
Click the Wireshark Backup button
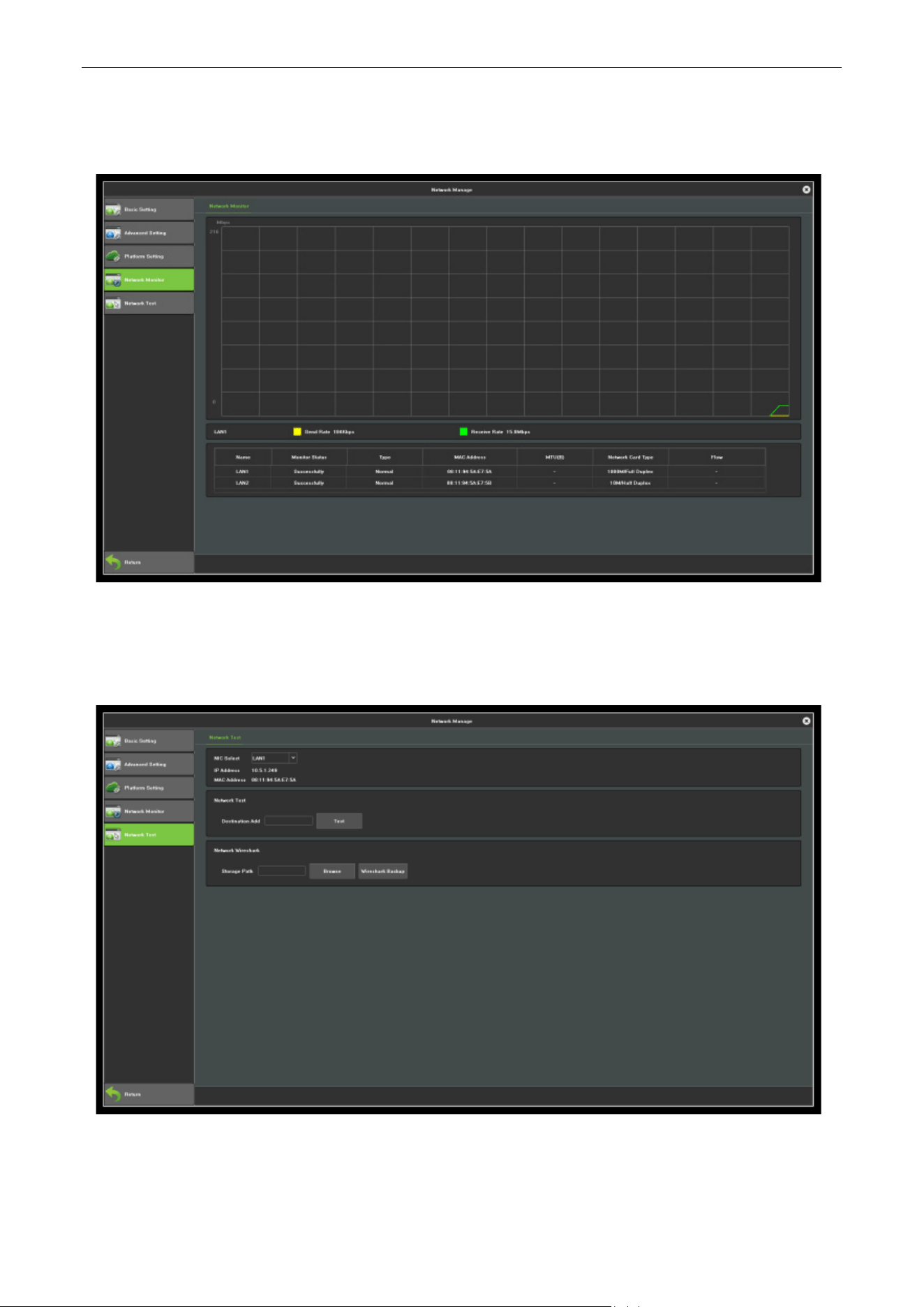[382, 871]
